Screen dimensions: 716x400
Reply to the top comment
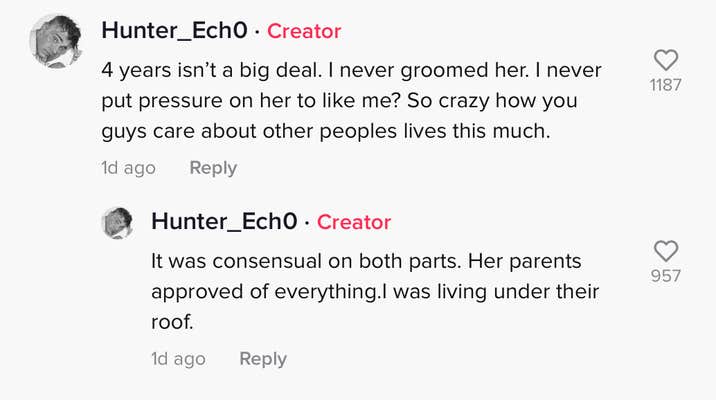213,168
